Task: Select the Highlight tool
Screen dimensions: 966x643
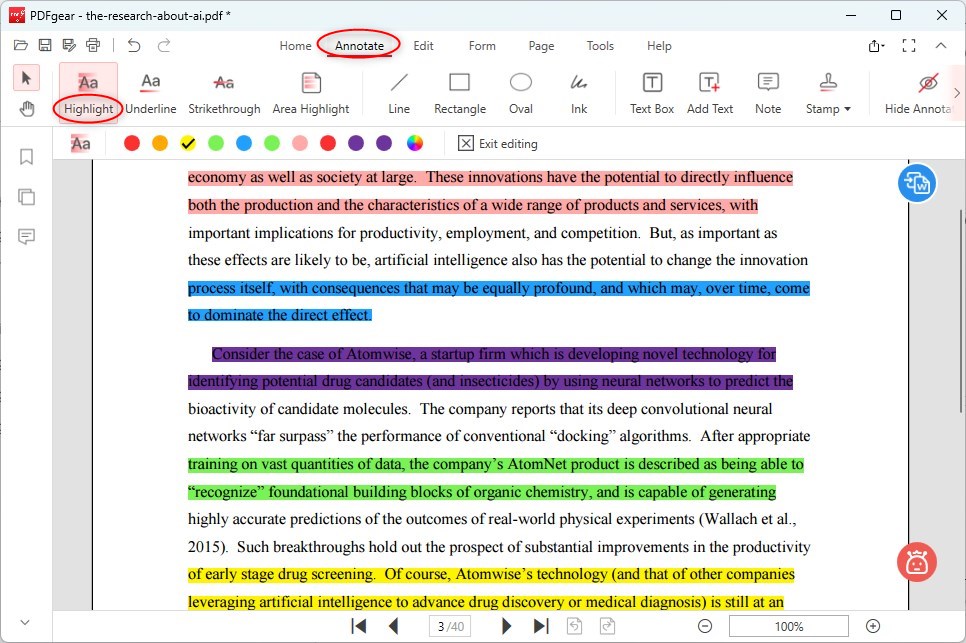Action: (87, 90)
